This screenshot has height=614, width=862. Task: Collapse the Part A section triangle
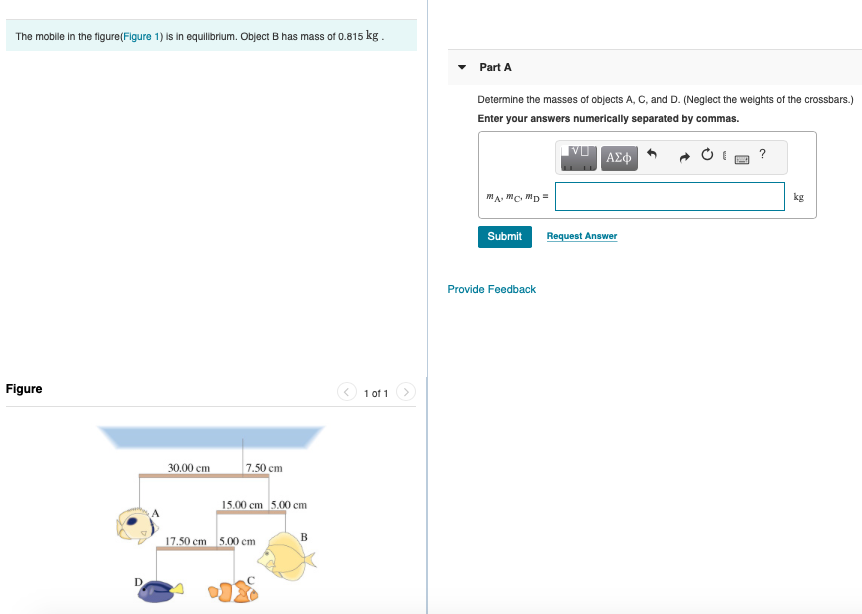point(462,67)
